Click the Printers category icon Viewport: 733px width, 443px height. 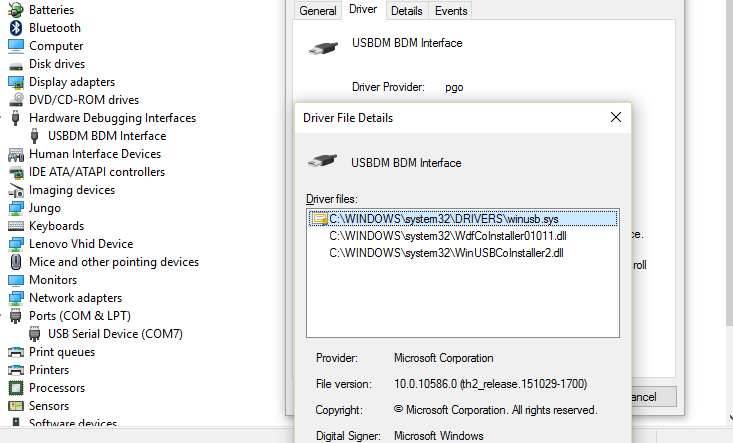coord(16,370)
